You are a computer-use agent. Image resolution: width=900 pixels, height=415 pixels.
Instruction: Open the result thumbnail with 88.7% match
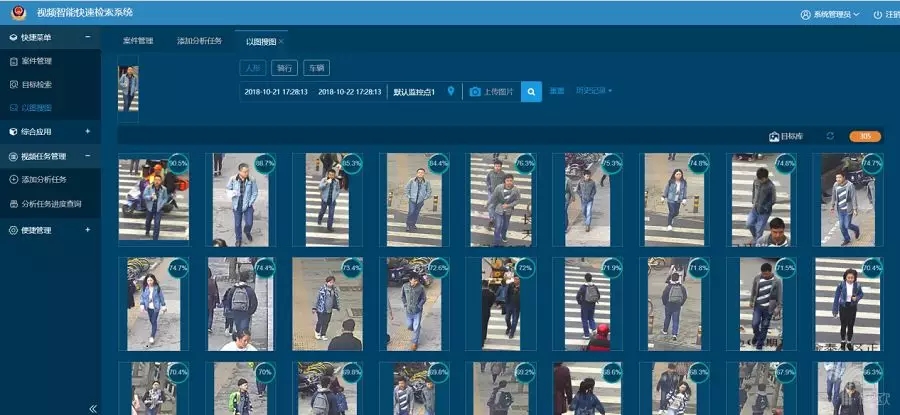[x=240, y=200]
